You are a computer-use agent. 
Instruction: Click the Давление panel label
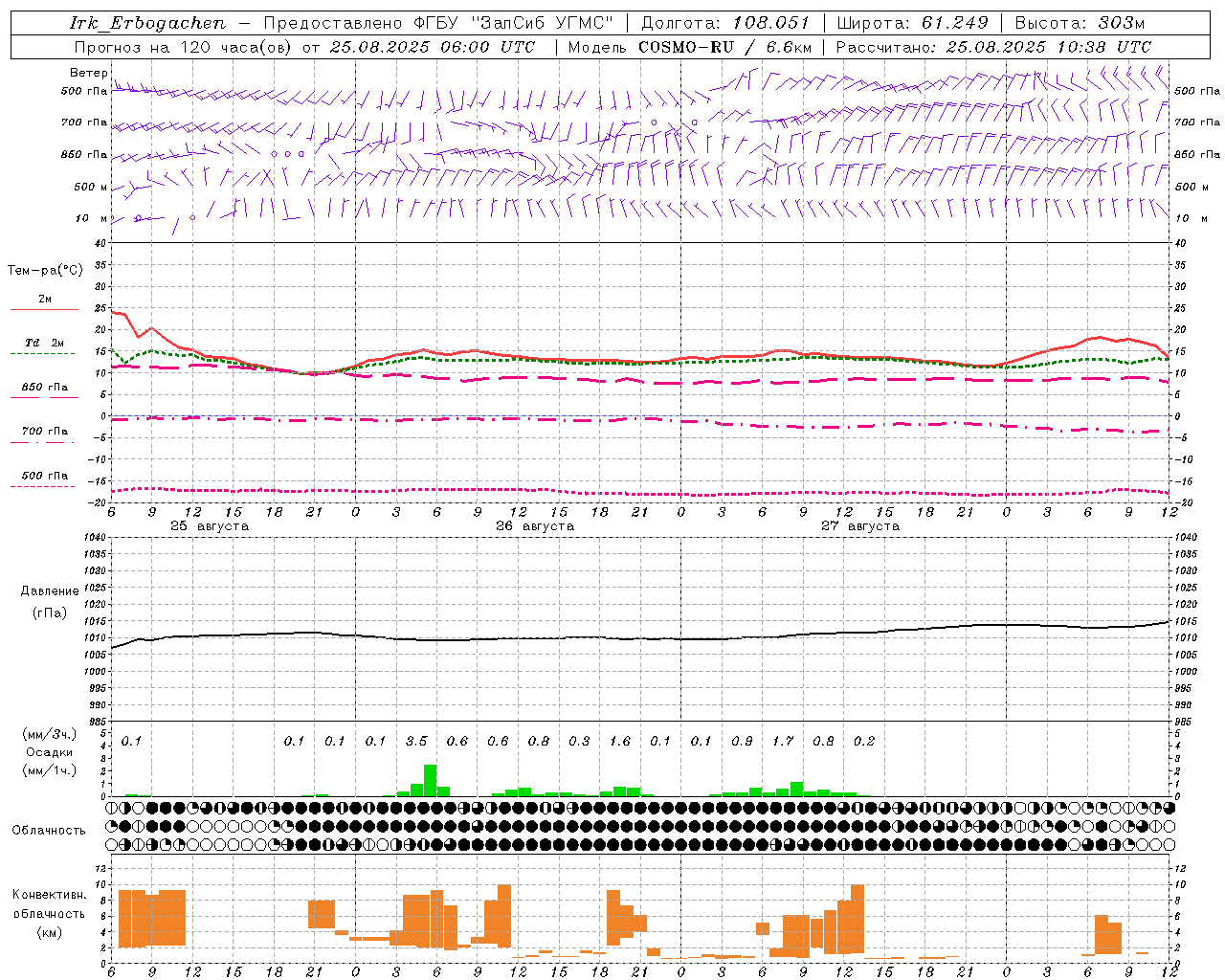pyautogui.click(x=50, y=591)
